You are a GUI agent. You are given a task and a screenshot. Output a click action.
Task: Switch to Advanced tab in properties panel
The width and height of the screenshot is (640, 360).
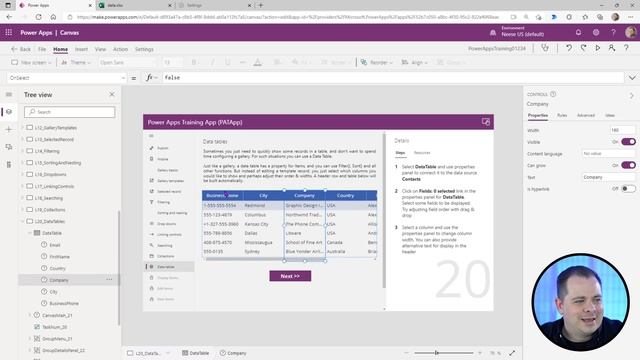(586, 115)
